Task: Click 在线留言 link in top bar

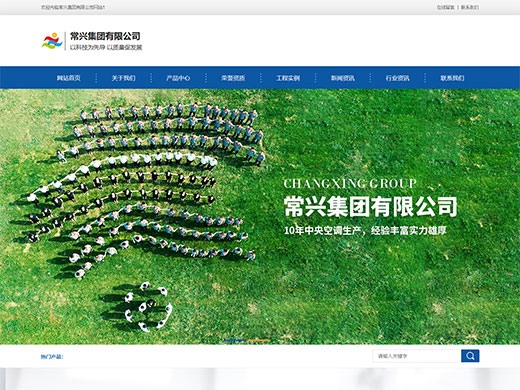Action: [446, 7]
